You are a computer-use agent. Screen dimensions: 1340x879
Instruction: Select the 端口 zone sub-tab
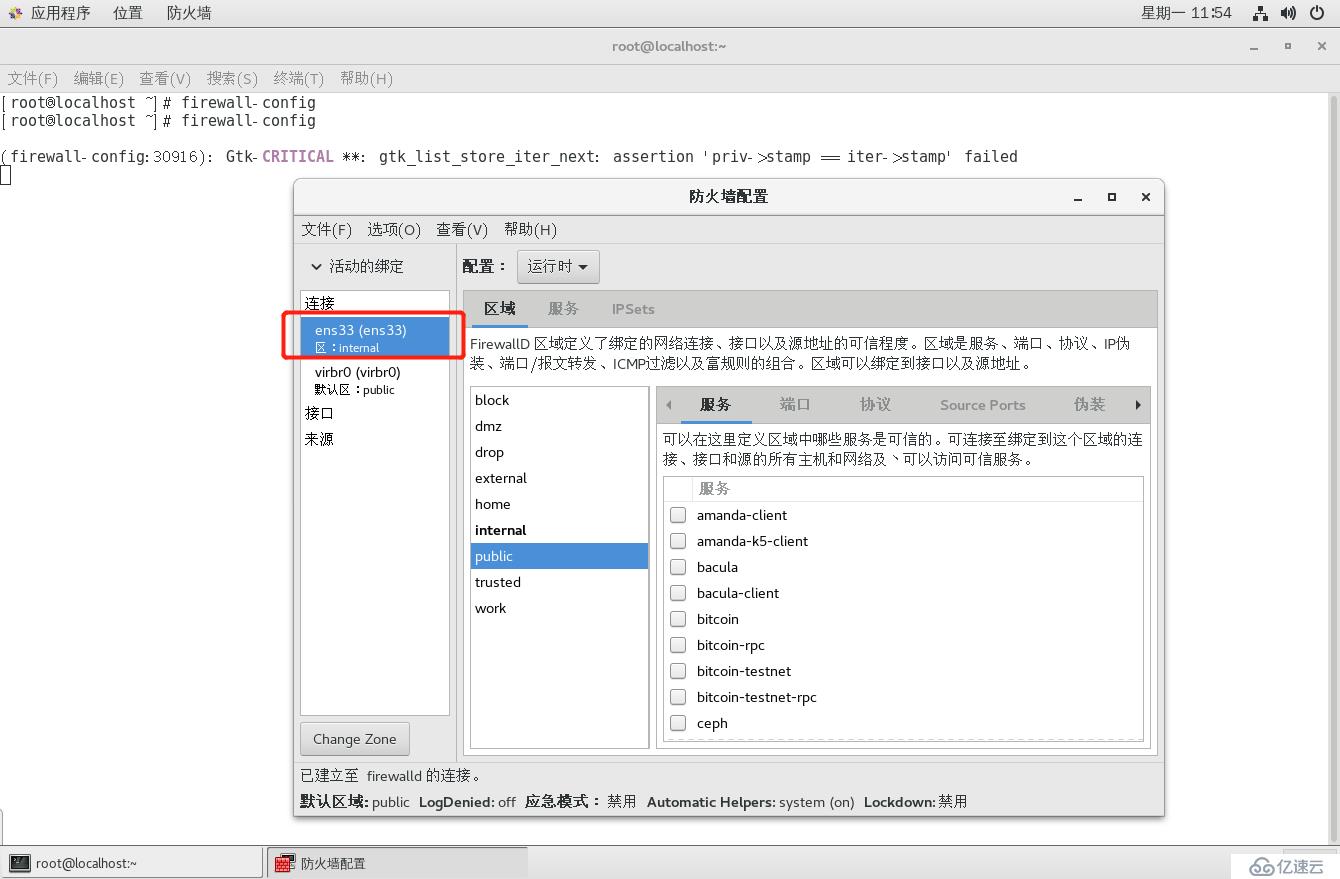[x=795, y=405]
